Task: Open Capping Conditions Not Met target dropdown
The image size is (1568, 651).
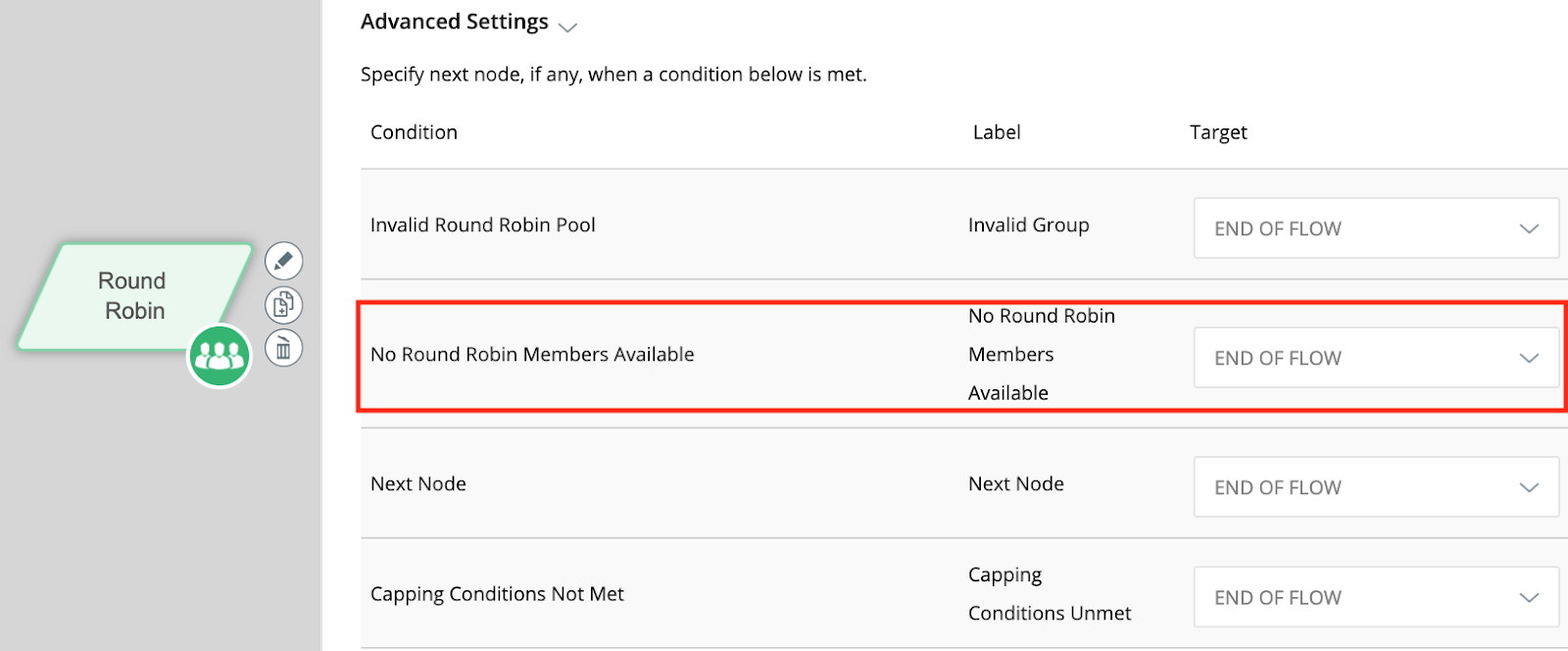Action: click(x=1375, y=597)
